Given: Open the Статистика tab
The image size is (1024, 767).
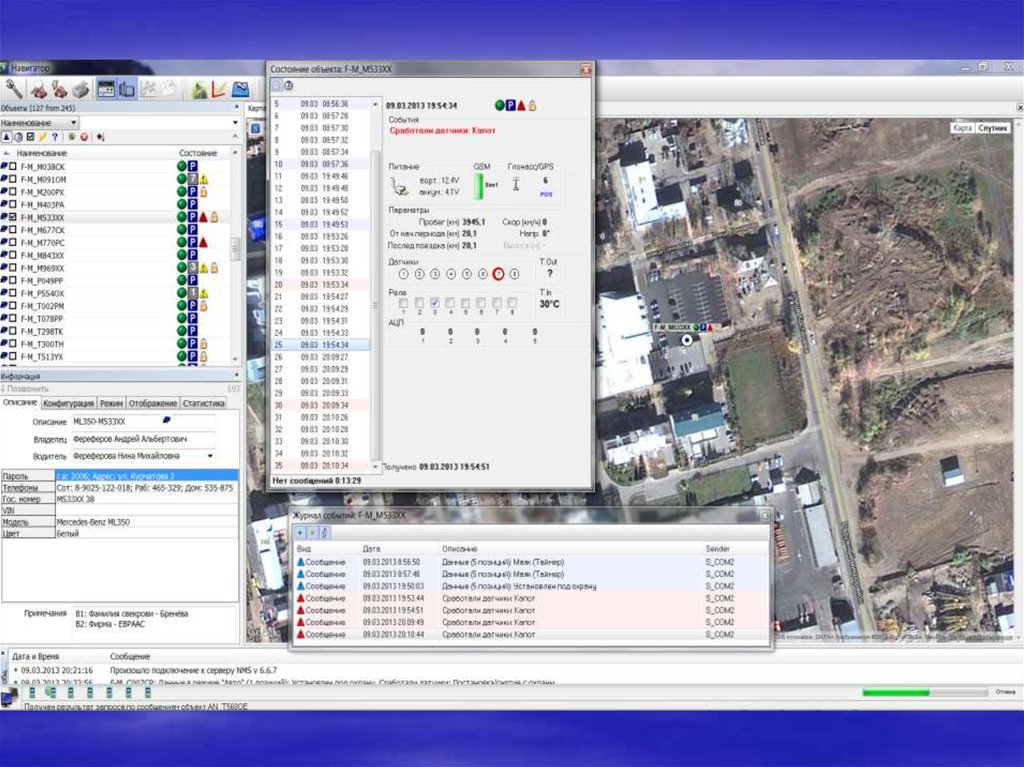Looking at the screenshot, I should tap(203, 402).
